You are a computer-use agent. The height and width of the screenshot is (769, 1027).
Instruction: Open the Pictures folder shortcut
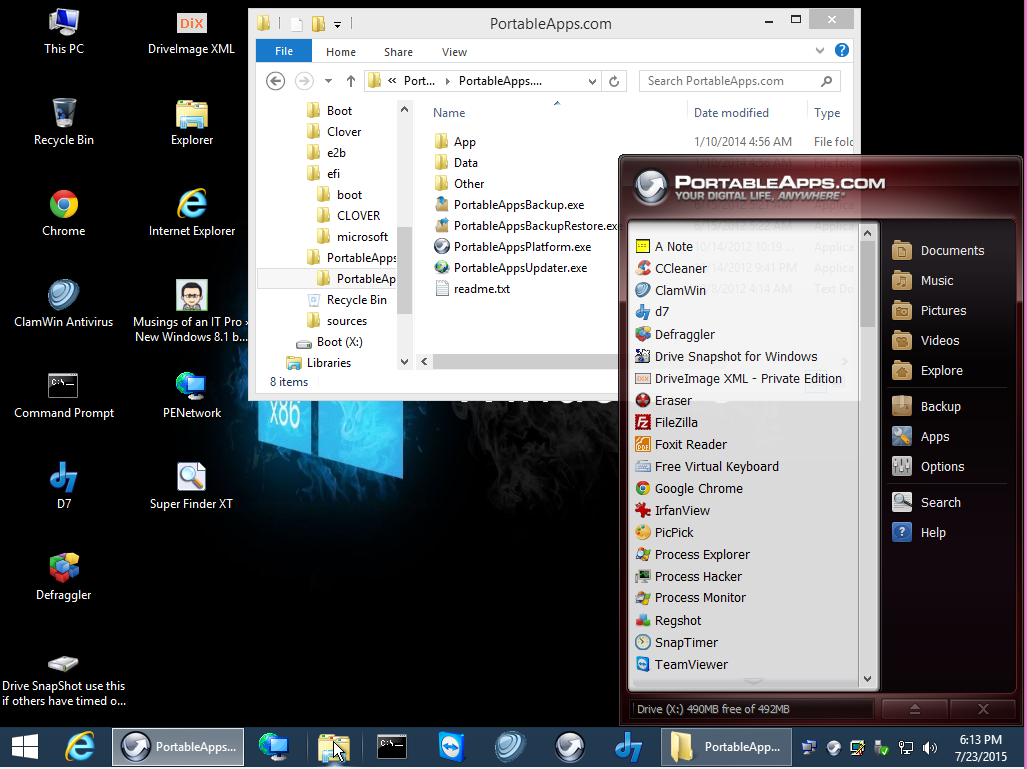[929, 310]
